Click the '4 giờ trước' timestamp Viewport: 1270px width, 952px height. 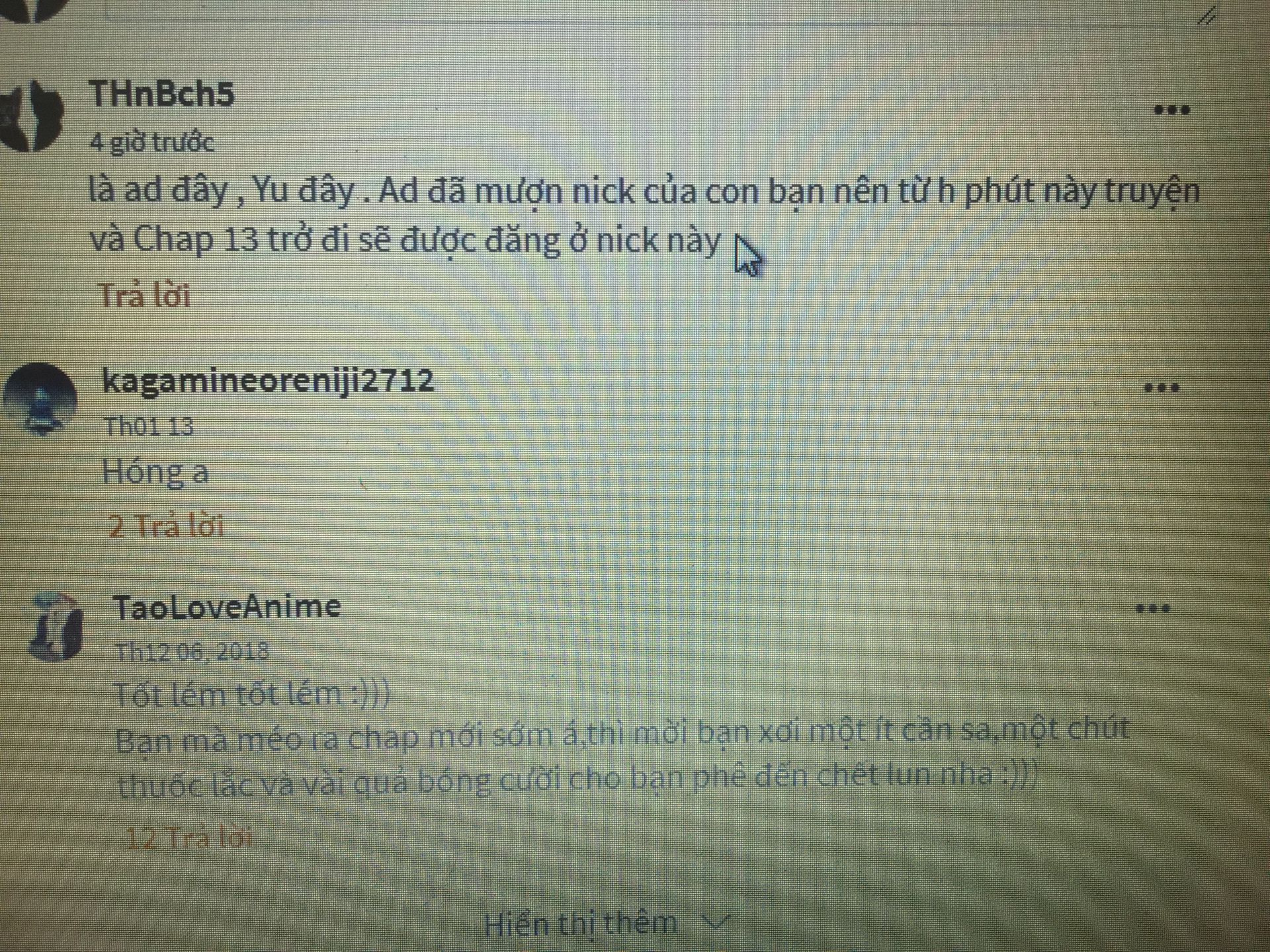[153, 142]
